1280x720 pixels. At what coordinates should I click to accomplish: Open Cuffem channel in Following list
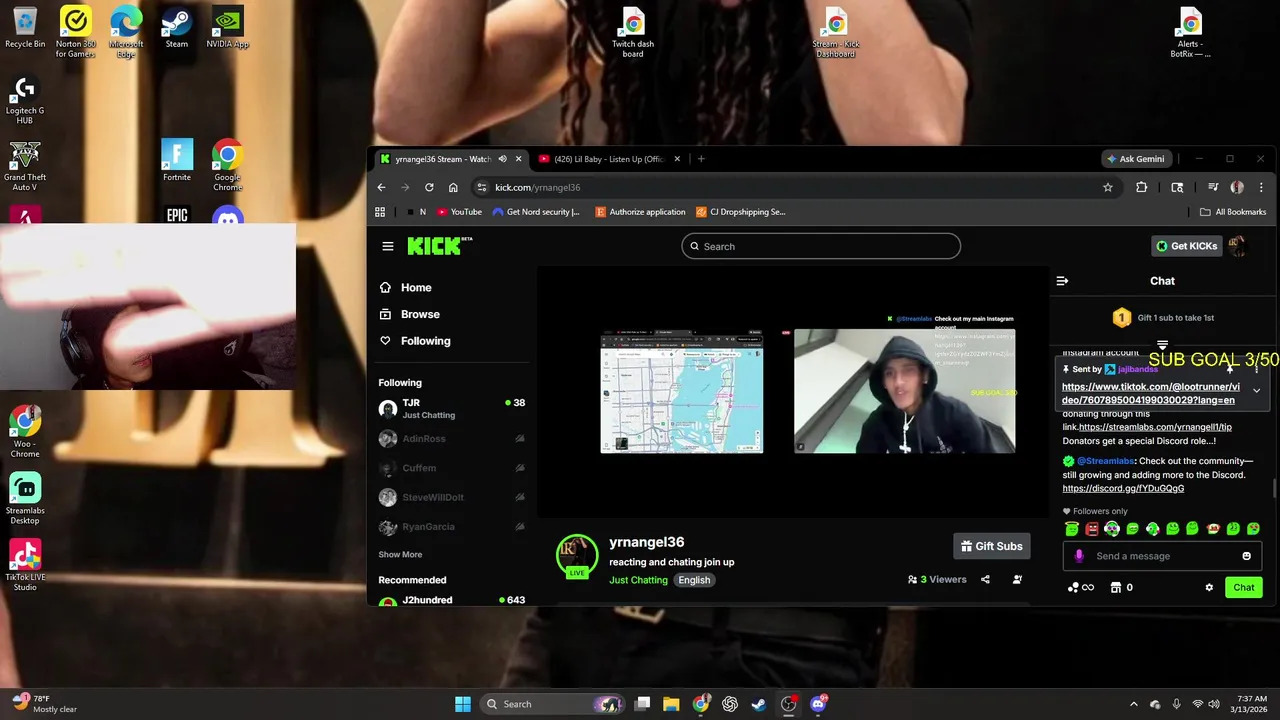click(452, 468)
